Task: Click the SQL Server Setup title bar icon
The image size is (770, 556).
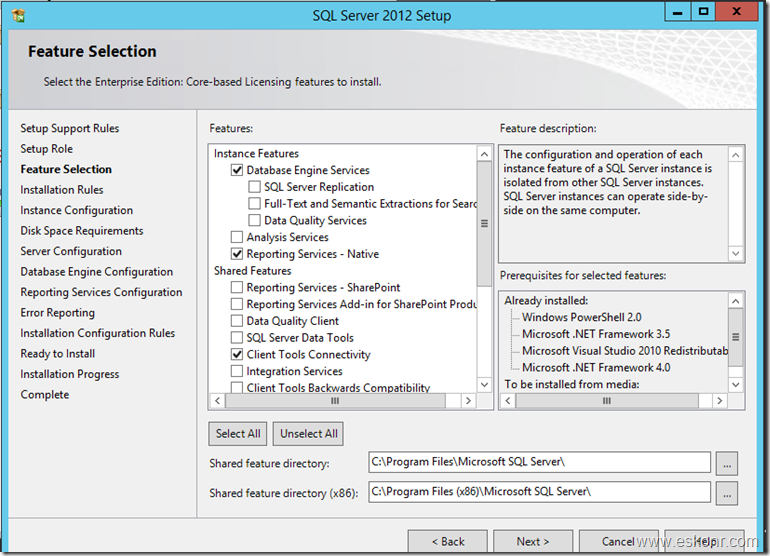Action: 19,15
